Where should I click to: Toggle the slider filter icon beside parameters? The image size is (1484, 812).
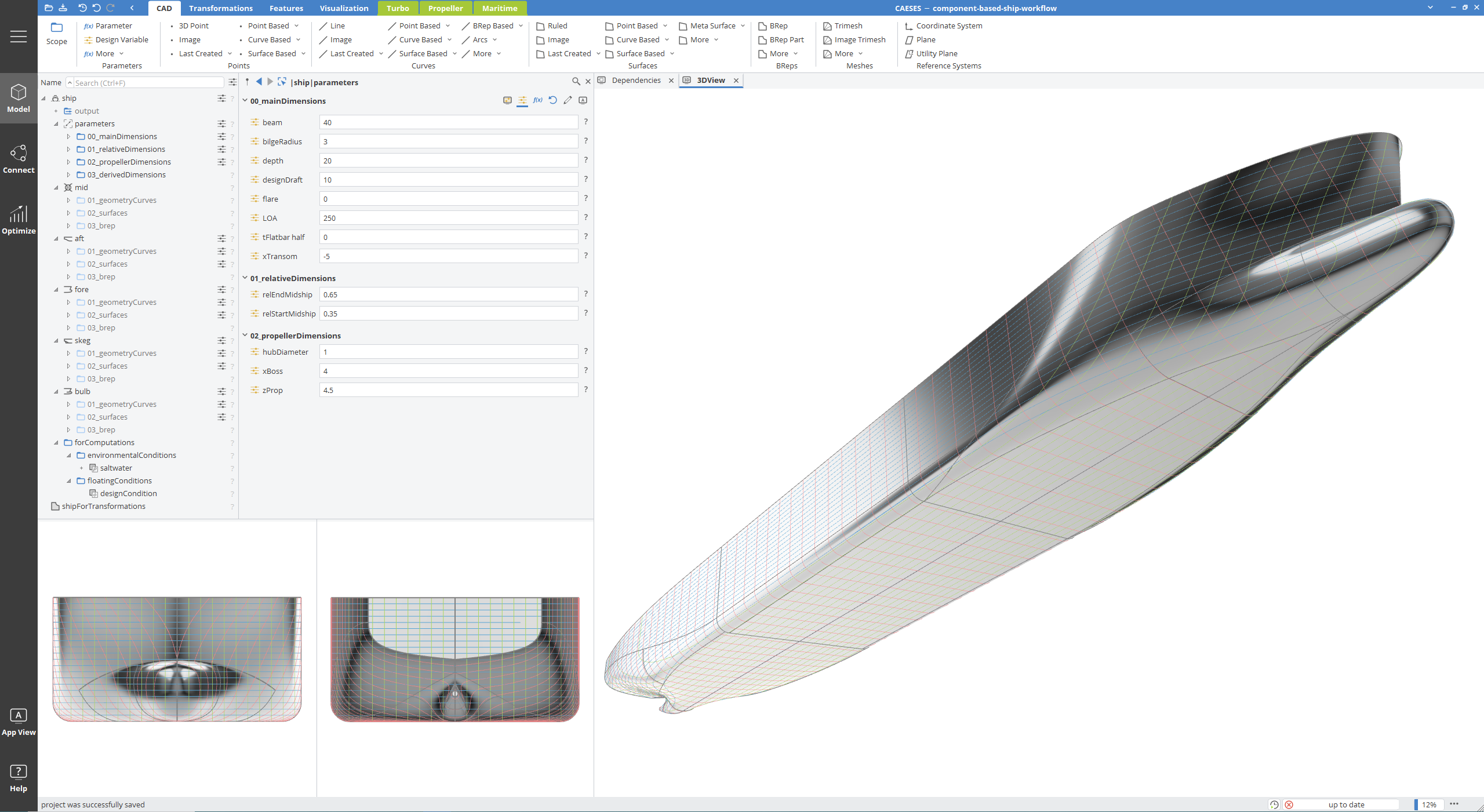[x=221, y=123]
